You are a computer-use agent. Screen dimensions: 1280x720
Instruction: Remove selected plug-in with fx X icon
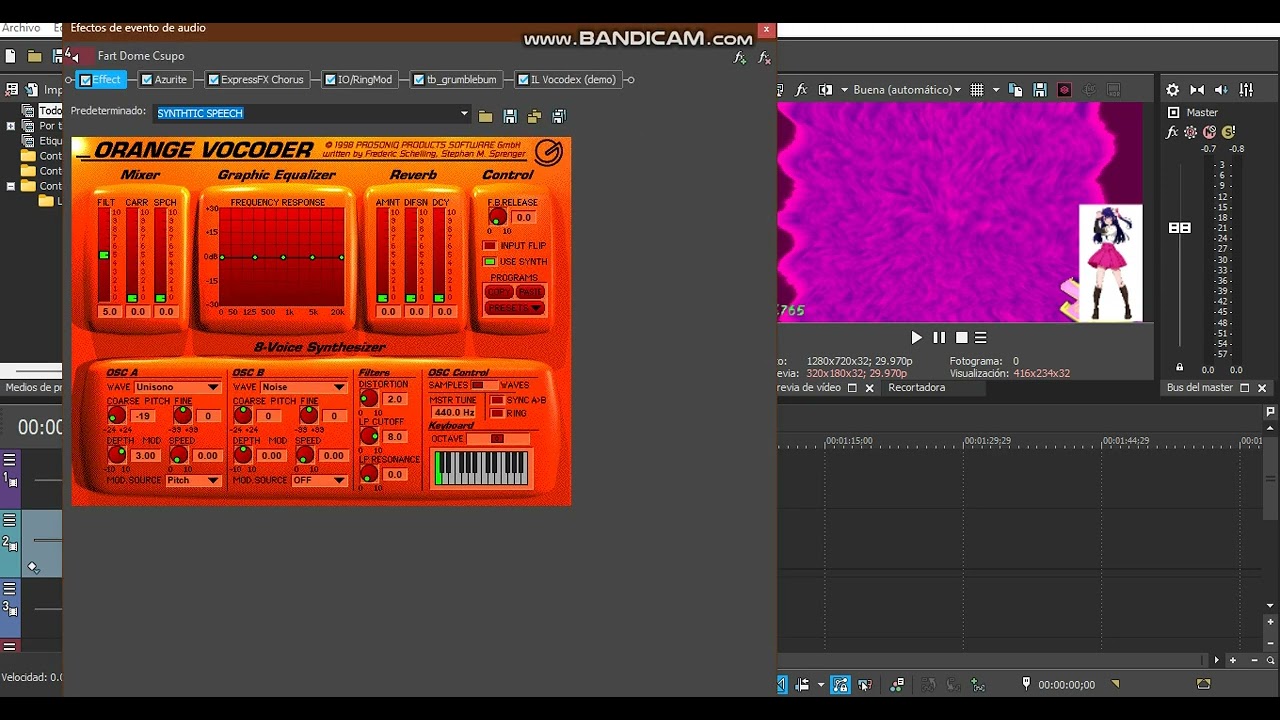tap(764, 58)
